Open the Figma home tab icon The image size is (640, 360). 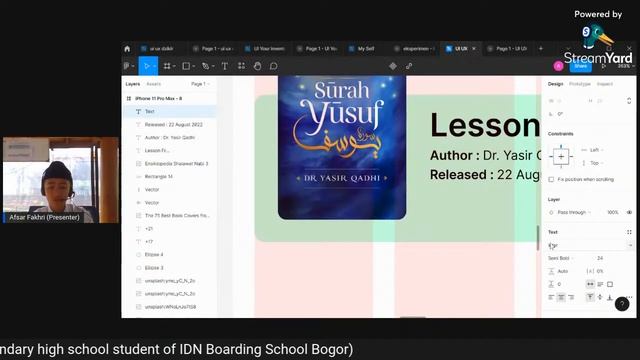(x=127, y=49)
